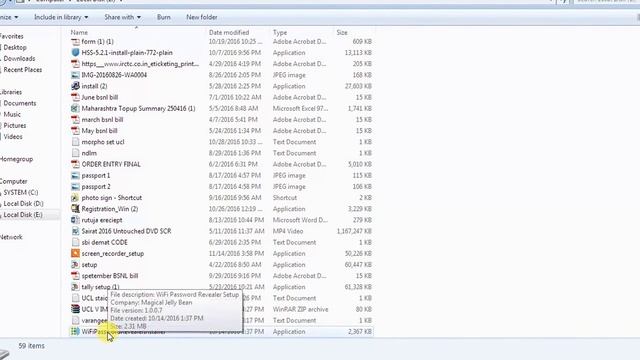Viewport: 640px width, 360px height.
Task: Sort by the Type column header
Action: pyautogui.click(x=280, y=32)
